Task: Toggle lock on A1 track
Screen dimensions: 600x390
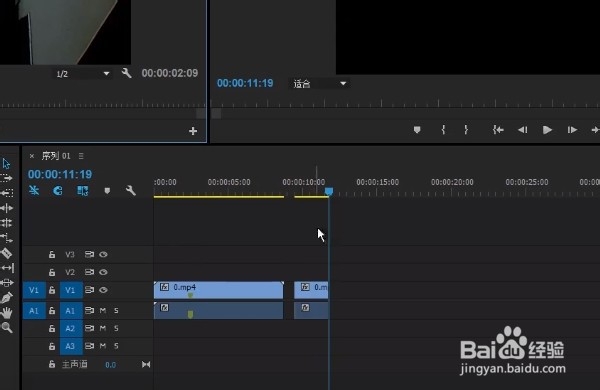Action: pos(52,310)
